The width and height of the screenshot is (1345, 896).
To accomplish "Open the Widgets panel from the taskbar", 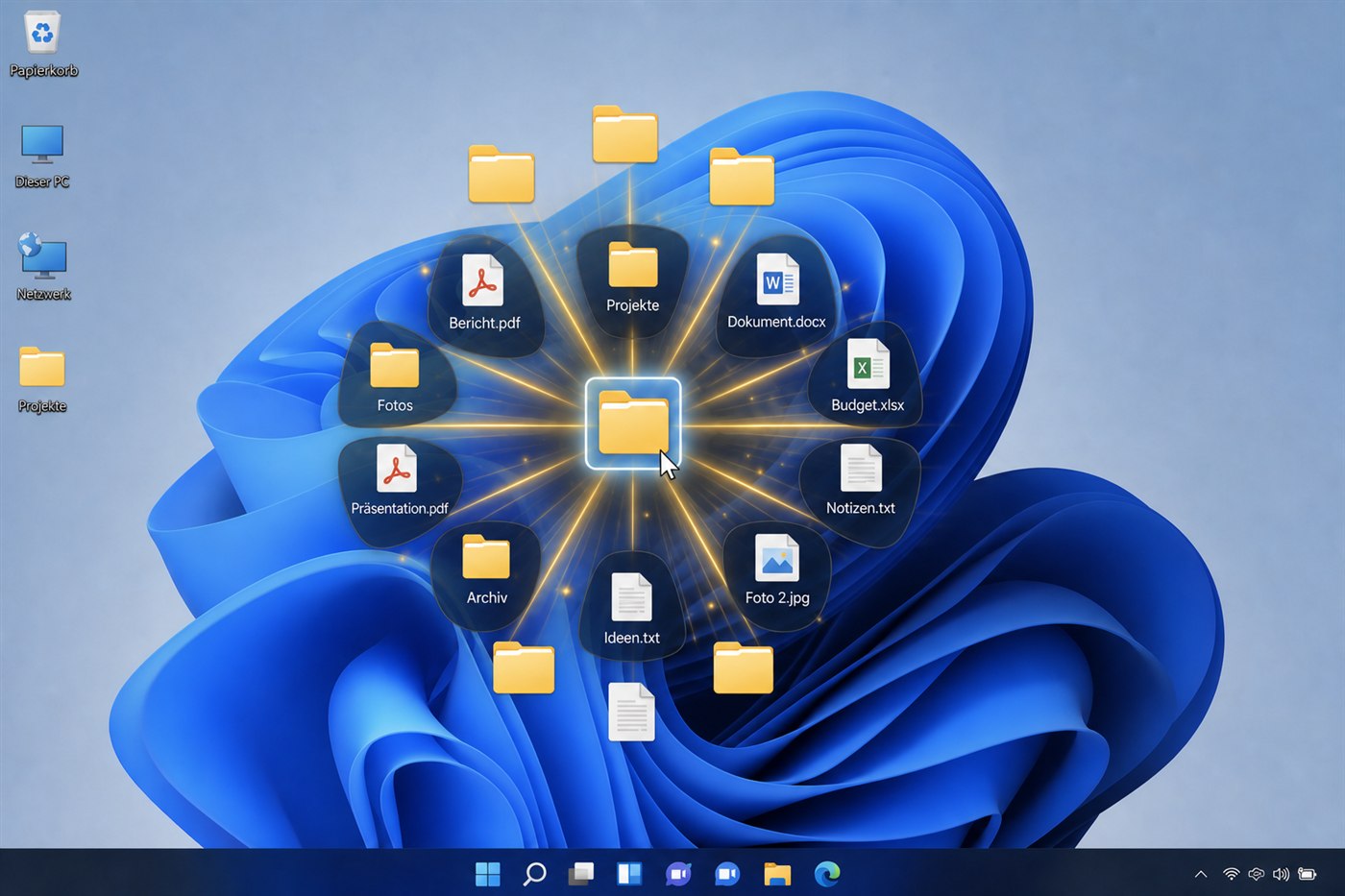I will pyautogui.click(x=629, y=874).
